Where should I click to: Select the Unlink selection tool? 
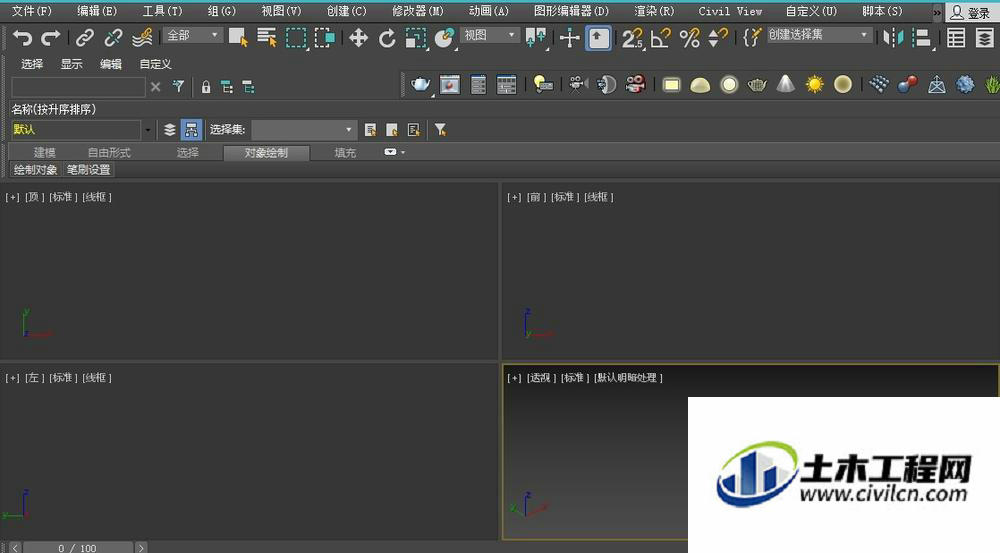point(113,38)
